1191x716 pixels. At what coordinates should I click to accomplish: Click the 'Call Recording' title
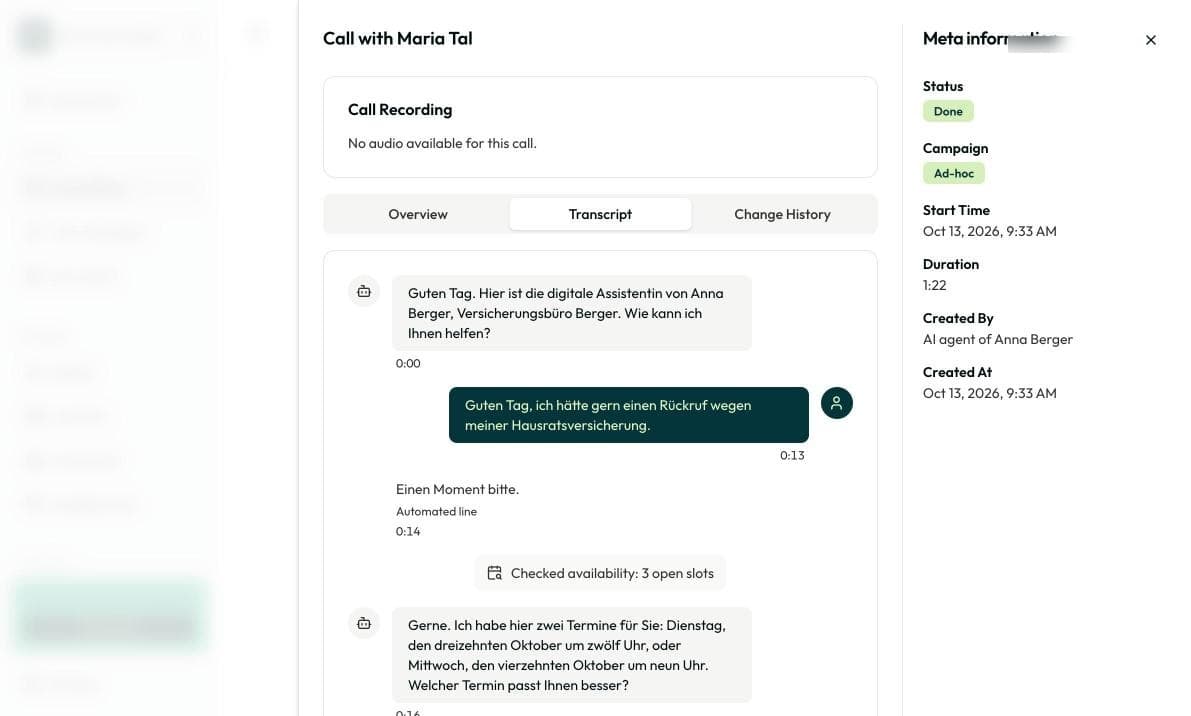pyautogui.click(x=400, y=109)
